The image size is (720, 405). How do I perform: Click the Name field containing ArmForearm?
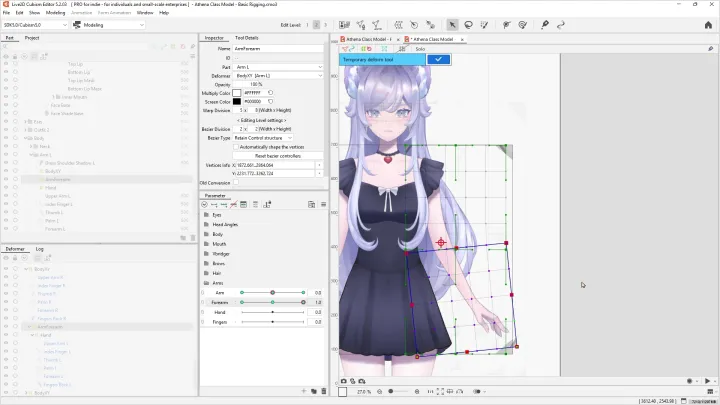coord(278,48)
